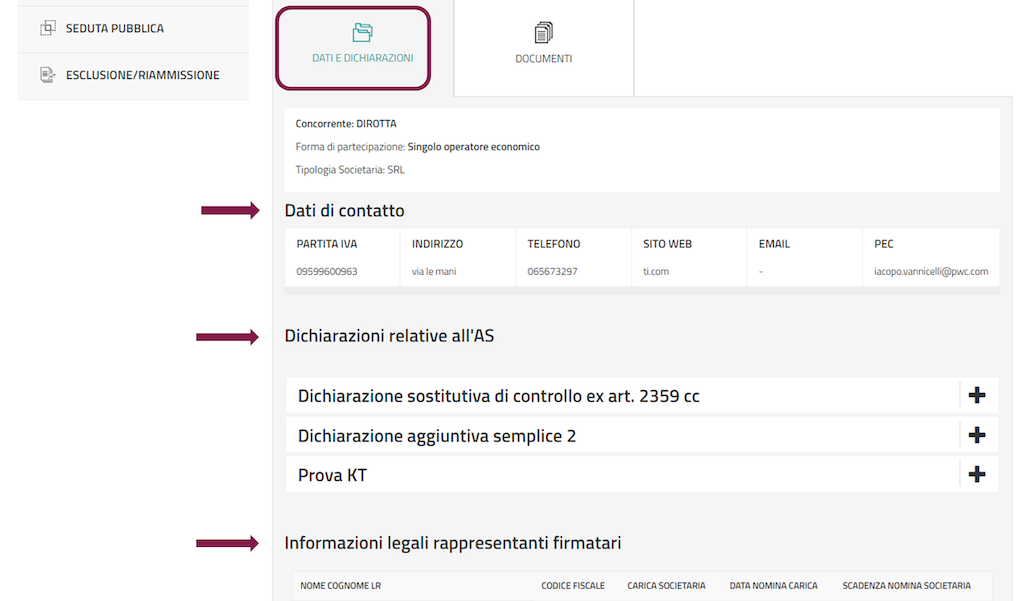The height and width of the screenshot is (601, 1024).
Task: Open the SEDUTA PUBBLICA menu entry text
Action: tap(114, 28)
